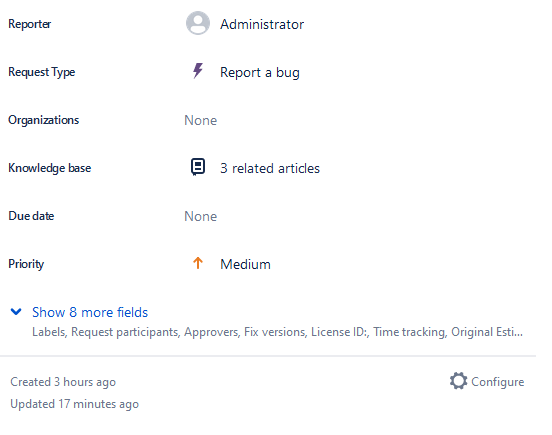Edit the Due date None value
The image size is (552, 435).
pyautogui.click(x=201, y=216)
